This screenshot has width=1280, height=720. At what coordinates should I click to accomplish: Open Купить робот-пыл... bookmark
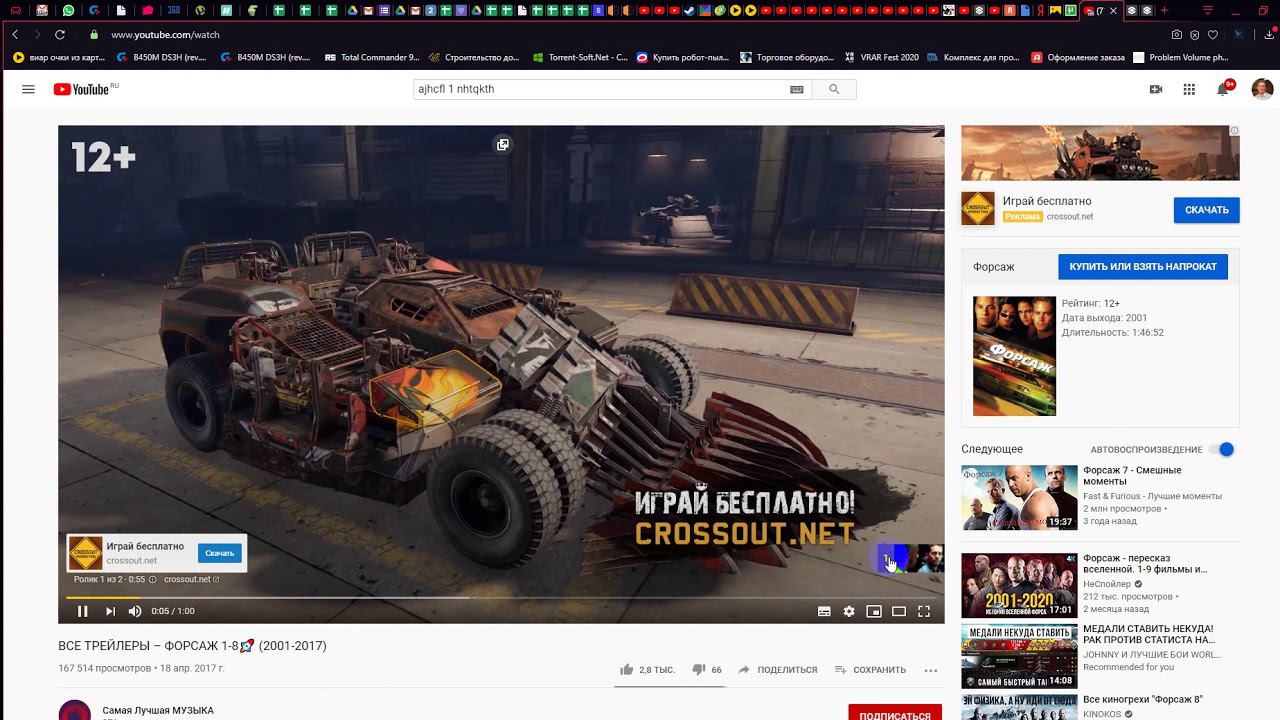[x=684, y=58]
